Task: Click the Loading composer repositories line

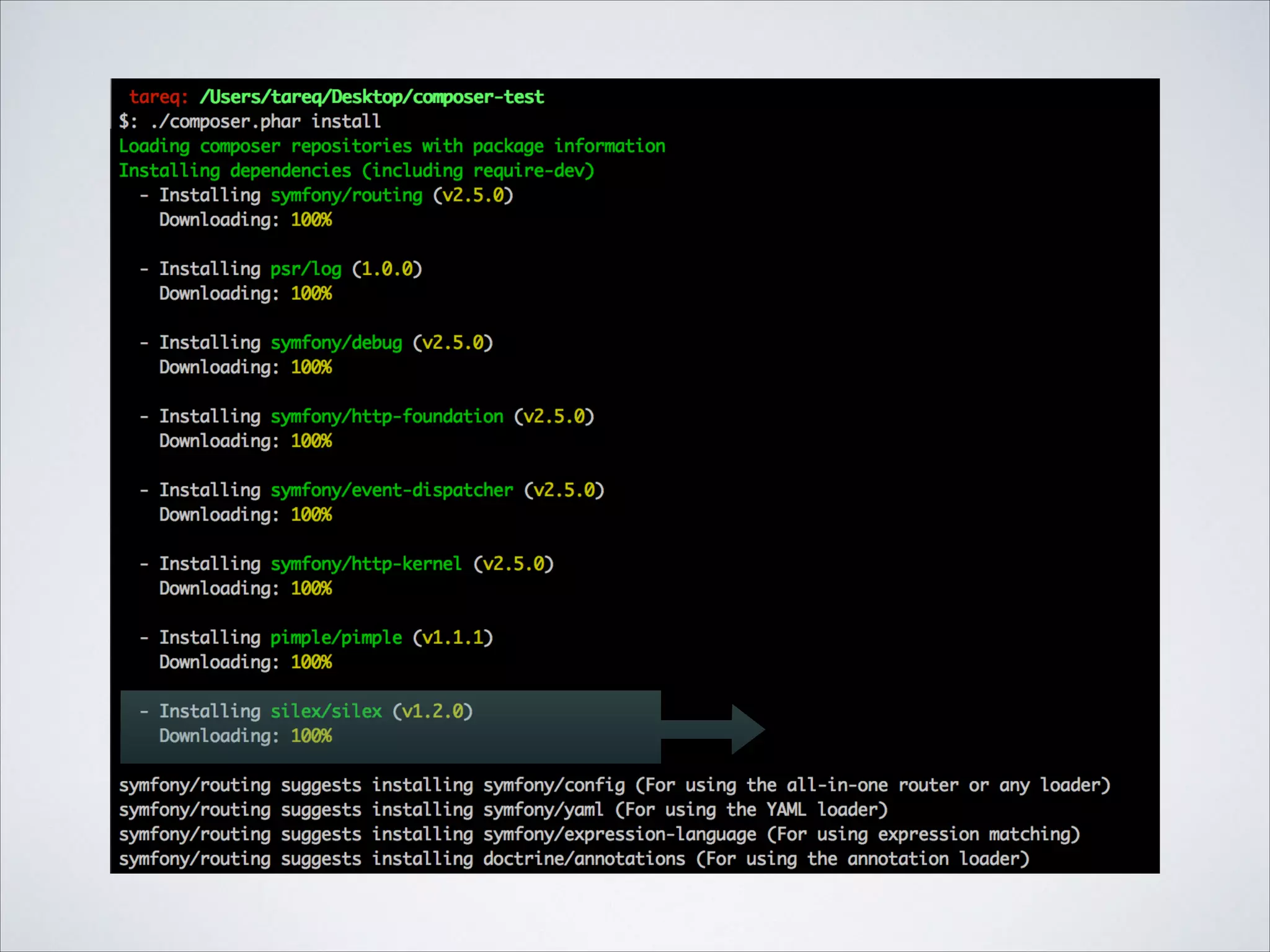Action: pyautogui.click(x=391, y=147)
